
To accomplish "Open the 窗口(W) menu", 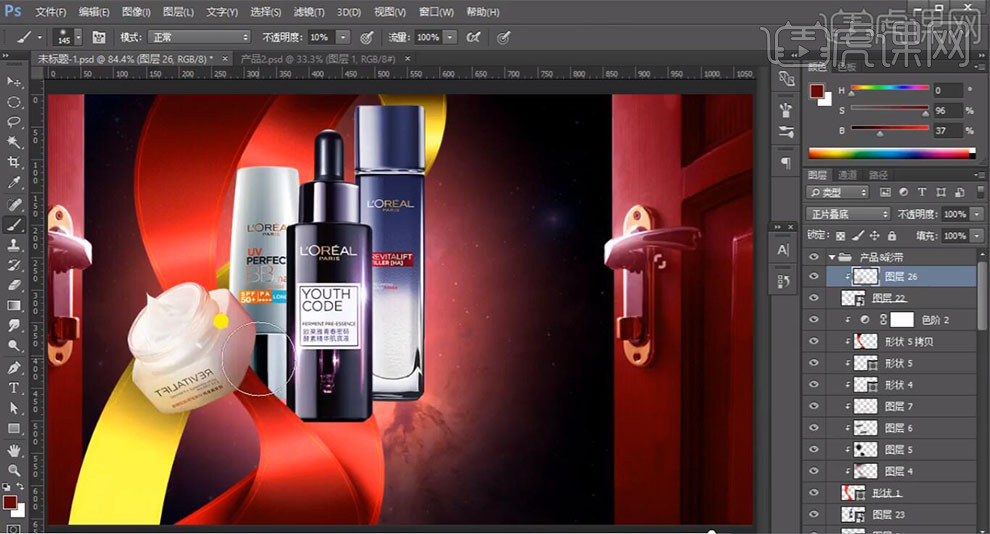I will [x=436, y=12].
